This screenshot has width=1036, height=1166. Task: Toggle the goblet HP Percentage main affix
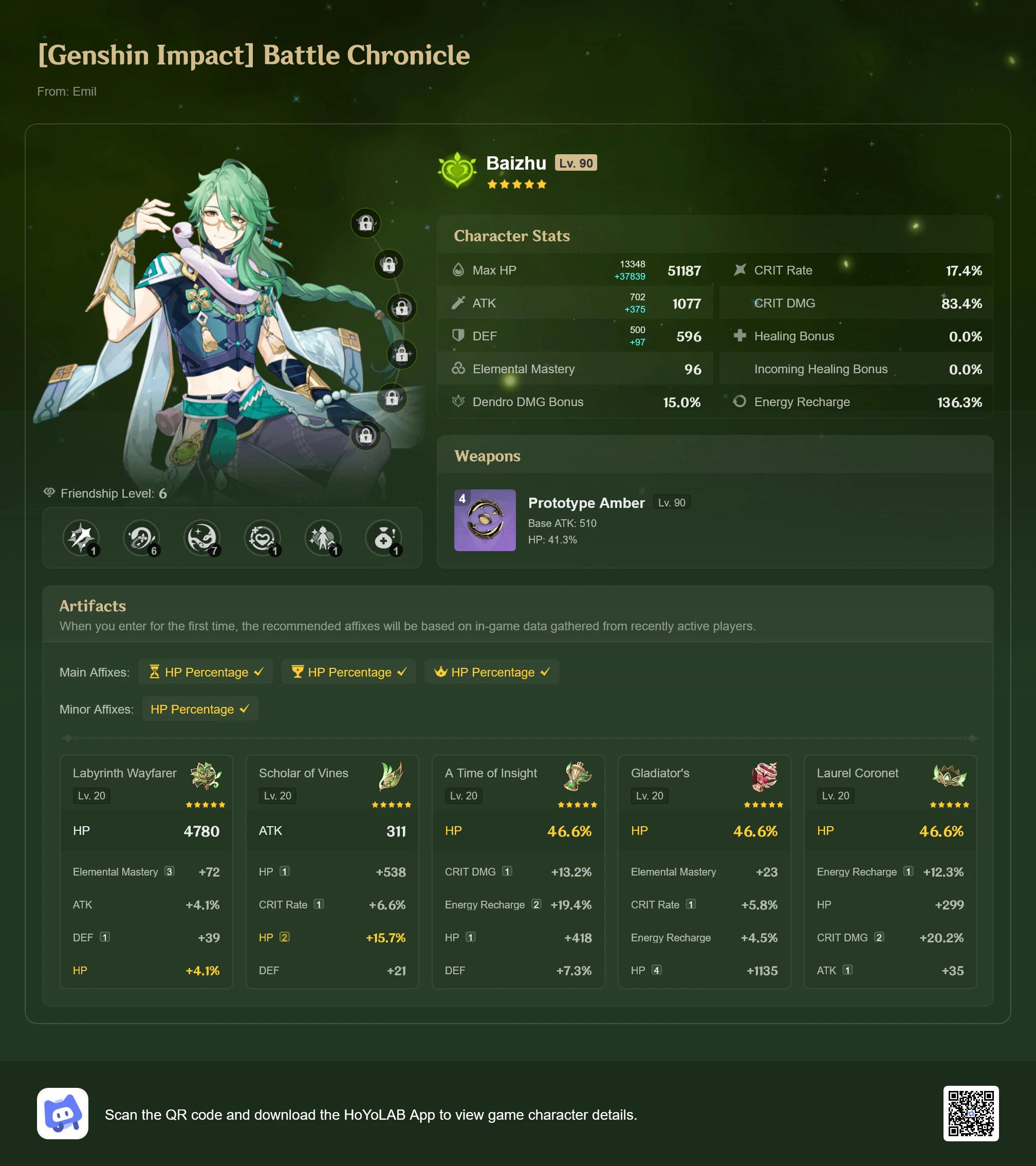pyautogui.click(x=348, y=672)
